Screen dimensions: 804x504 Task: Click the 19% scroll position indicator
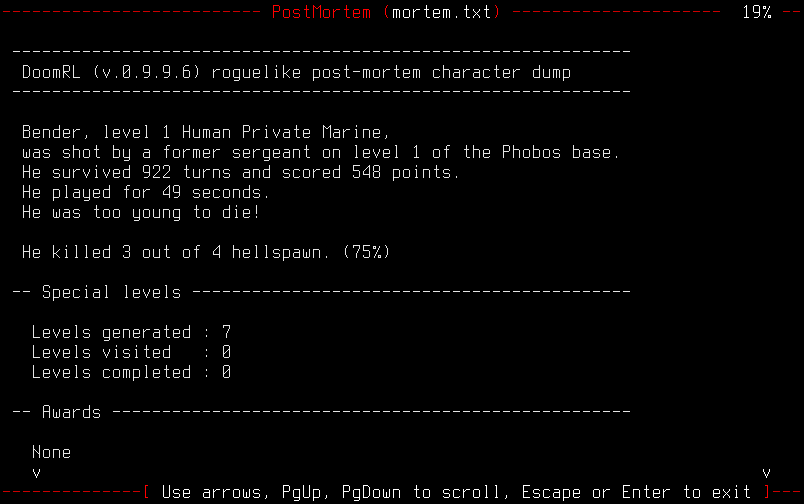click(x=756, y=12)
